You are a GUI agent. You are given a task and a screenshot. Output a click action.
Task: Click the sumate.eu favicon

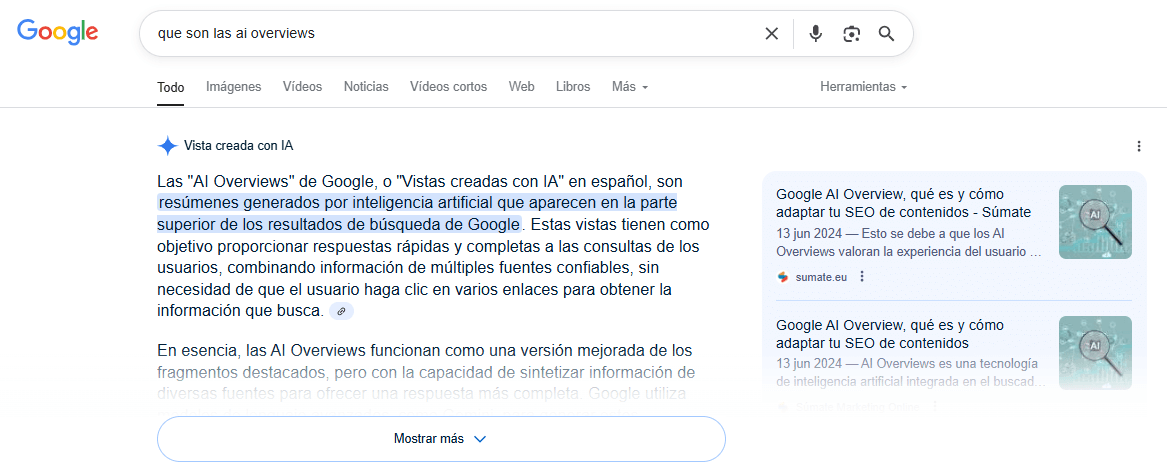(x=782, y=277)
